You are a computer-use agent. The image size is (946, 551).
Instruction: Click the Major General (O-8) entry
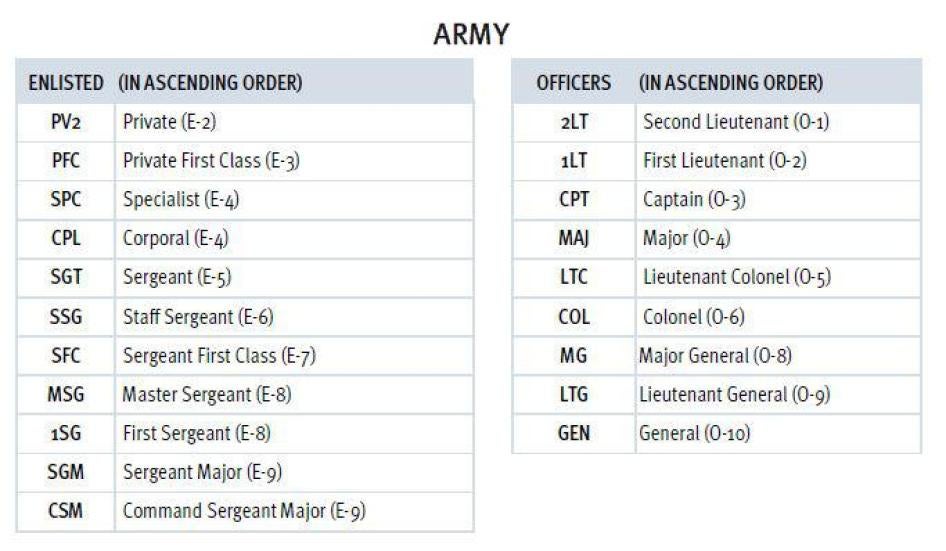click(x=715, y=355)
